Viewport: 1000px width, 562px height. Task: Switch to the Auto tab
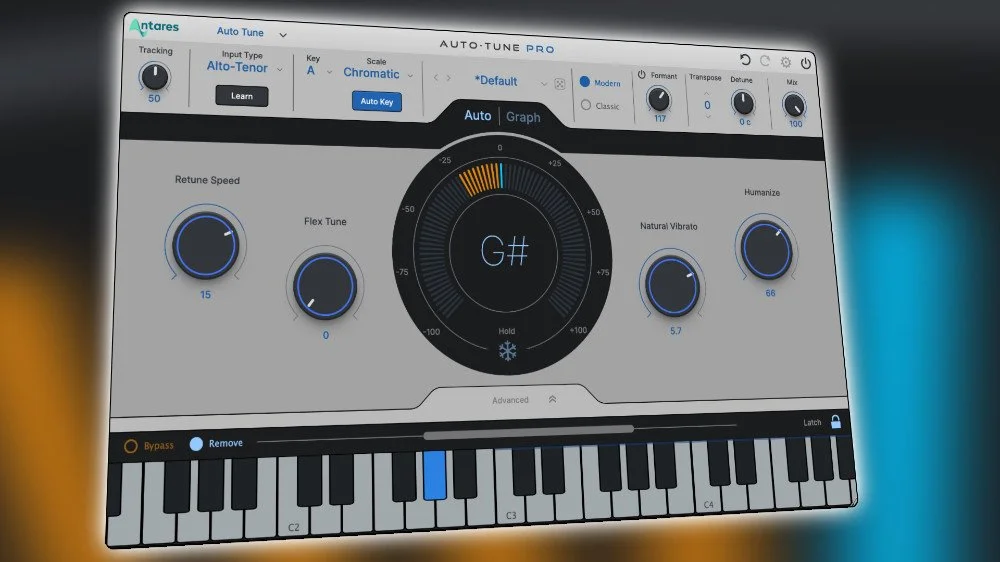tap(478, 115)
